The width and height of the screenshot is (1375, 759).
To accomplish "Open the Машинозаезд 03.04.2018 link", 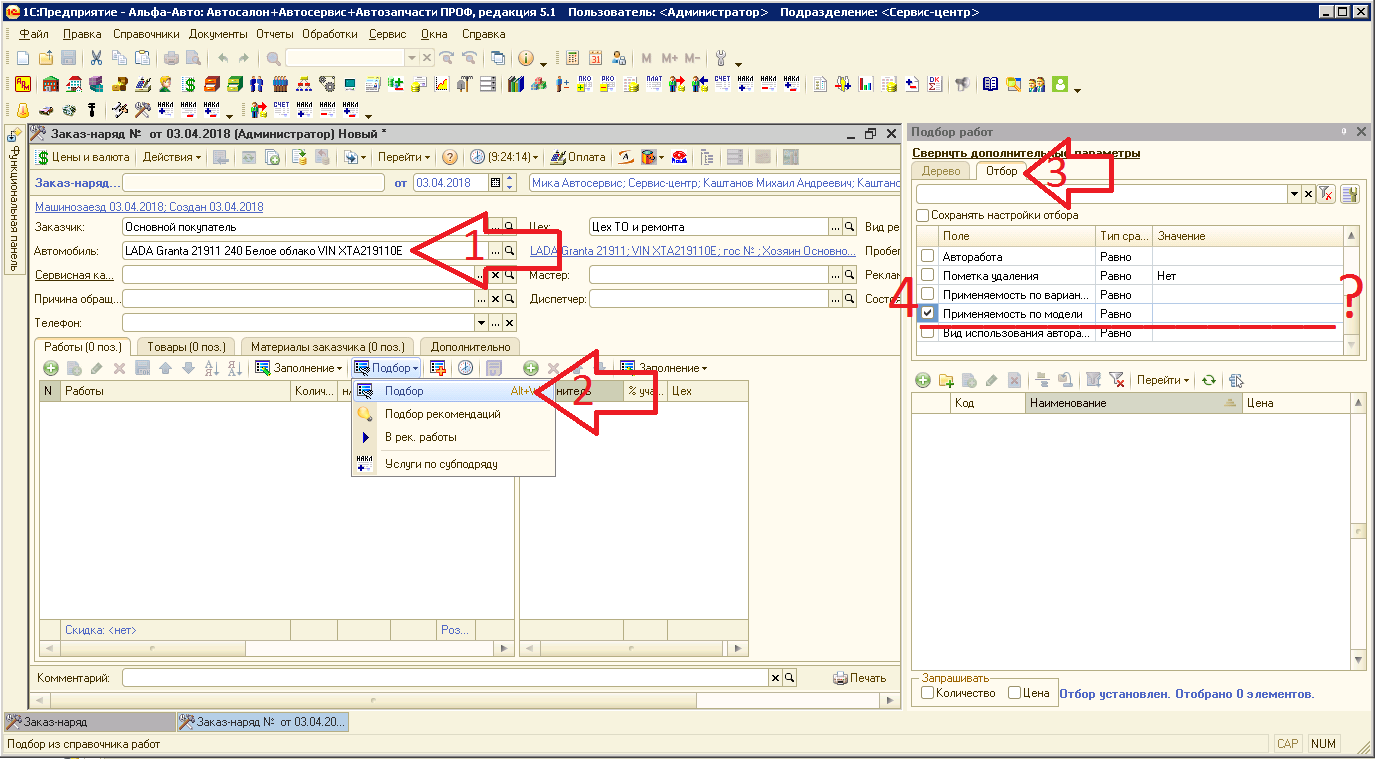I will point(149,207).
